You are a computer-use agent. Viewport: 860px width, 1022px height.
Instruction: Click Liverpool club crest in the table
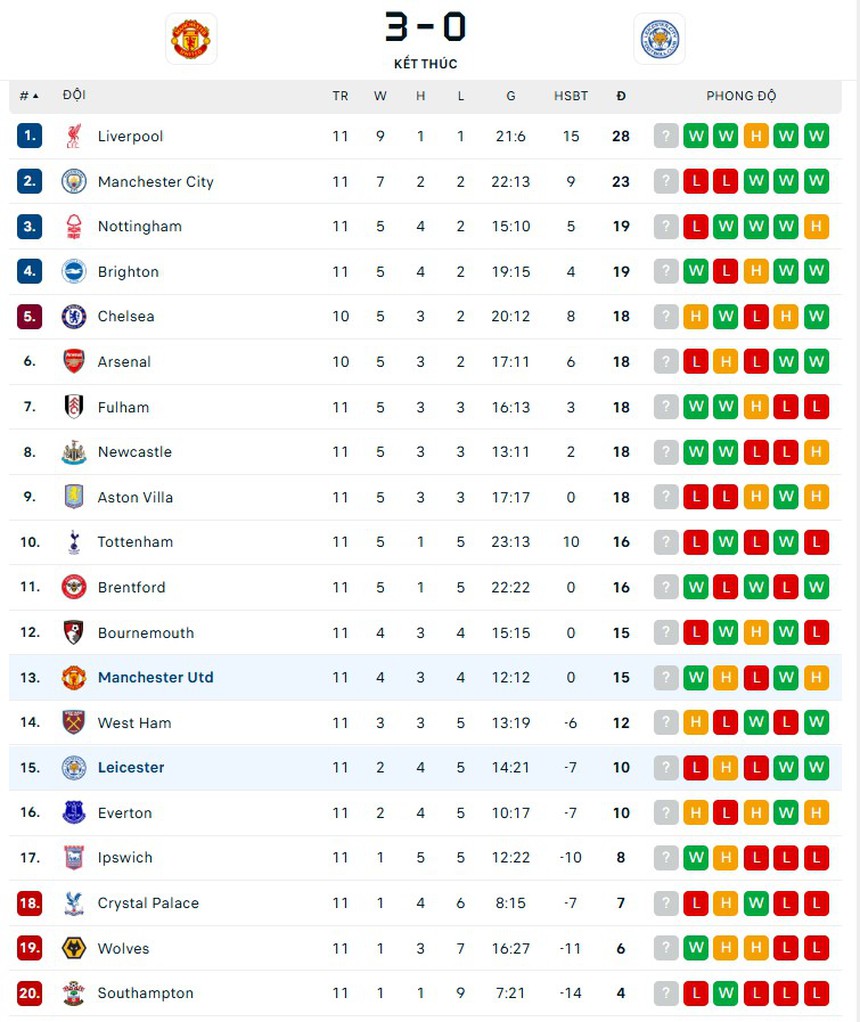click(x=74, y=136)
